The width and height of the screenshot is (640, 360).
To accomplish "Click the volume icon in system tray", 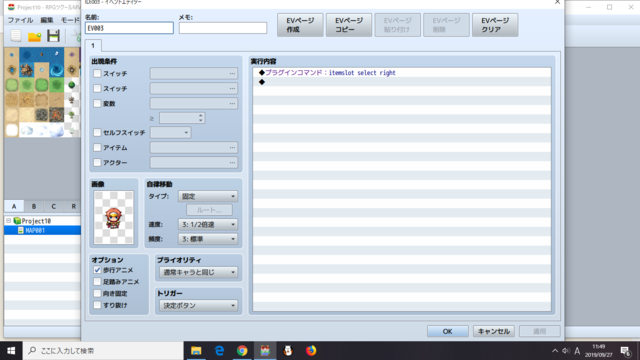I will click(566, 351).
